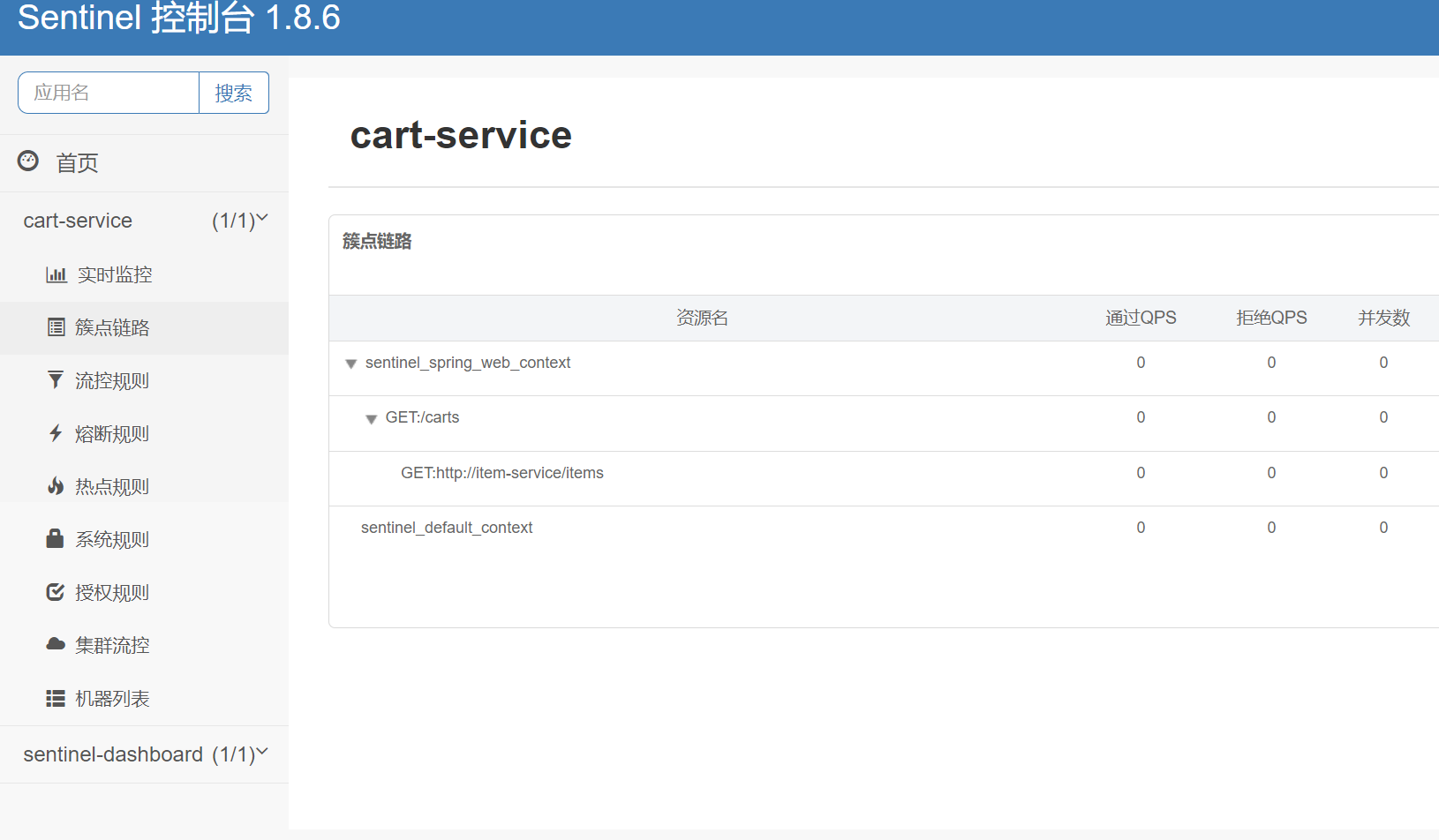Screen dimensions: 1439x840
Task: Open 机器列表 machine list
Action: [x=112, y=698]
